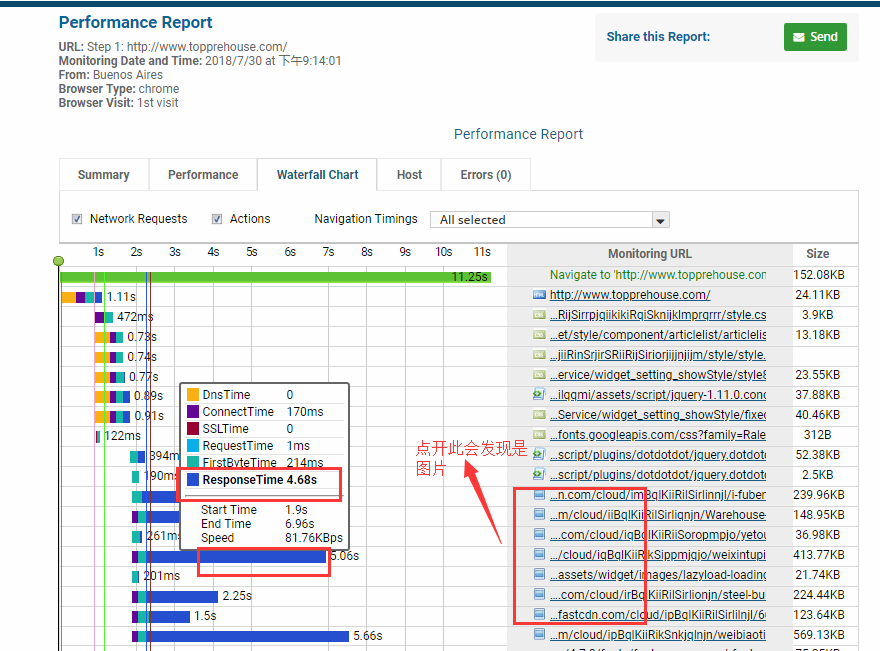Click the HTML file icon beside topprehouse.com URL
880x651 pixels.
(x=539, y=295)
